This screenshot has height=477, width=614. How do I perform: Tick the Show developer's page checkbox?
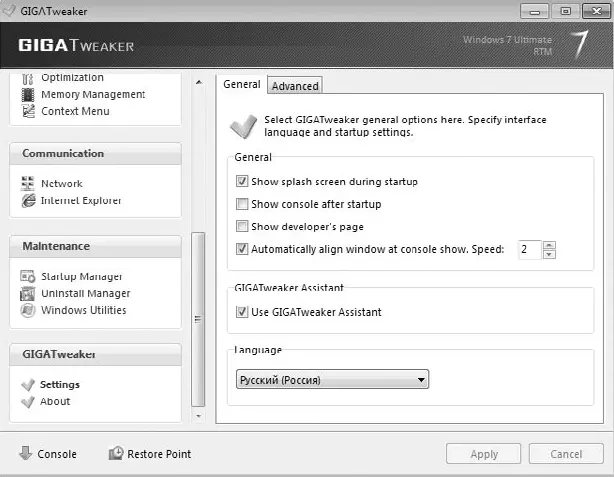click(x=242, y=226)
